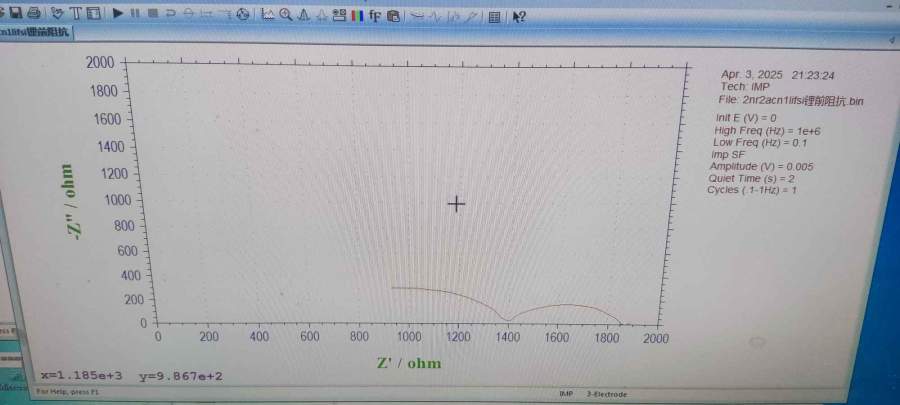Start the experiment with Run button

[x=118, y=14]
